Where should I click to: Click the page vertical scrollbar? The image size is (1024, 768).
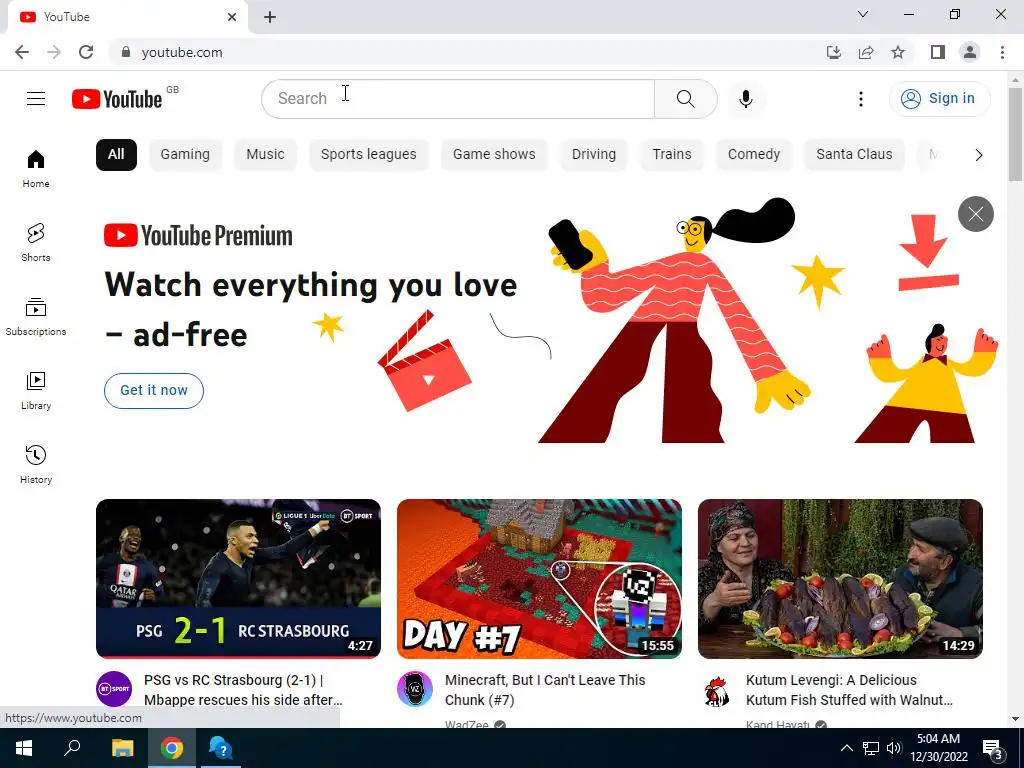[1015, 134]
